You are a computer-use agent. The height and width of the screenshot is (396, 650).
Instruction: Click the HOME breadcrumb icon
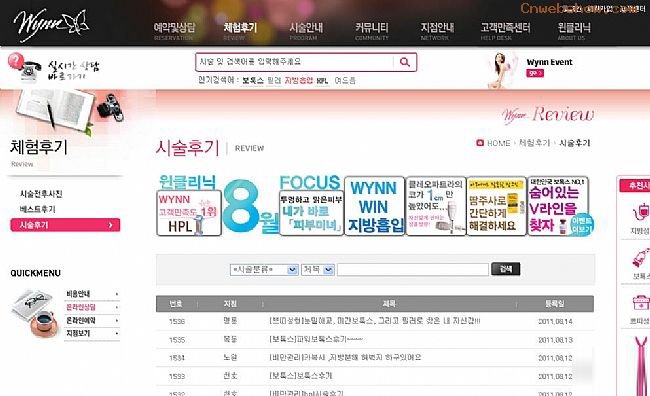480,143
